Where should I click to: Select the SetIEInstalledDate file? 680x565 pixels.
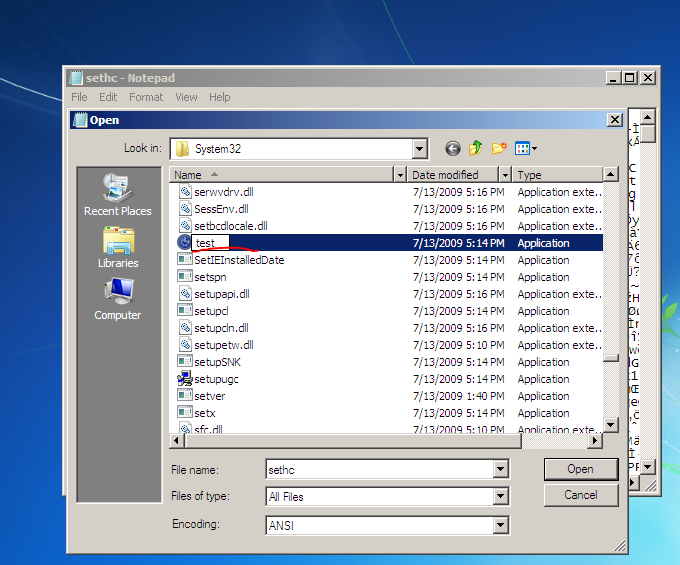point(239,260)
